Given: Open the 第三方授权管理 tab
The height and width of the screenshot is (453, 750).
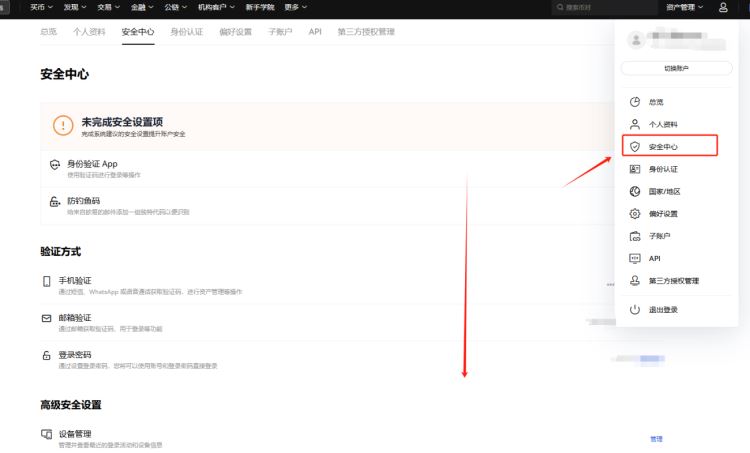Looking at the screenshot, I should tap(365, 32).
